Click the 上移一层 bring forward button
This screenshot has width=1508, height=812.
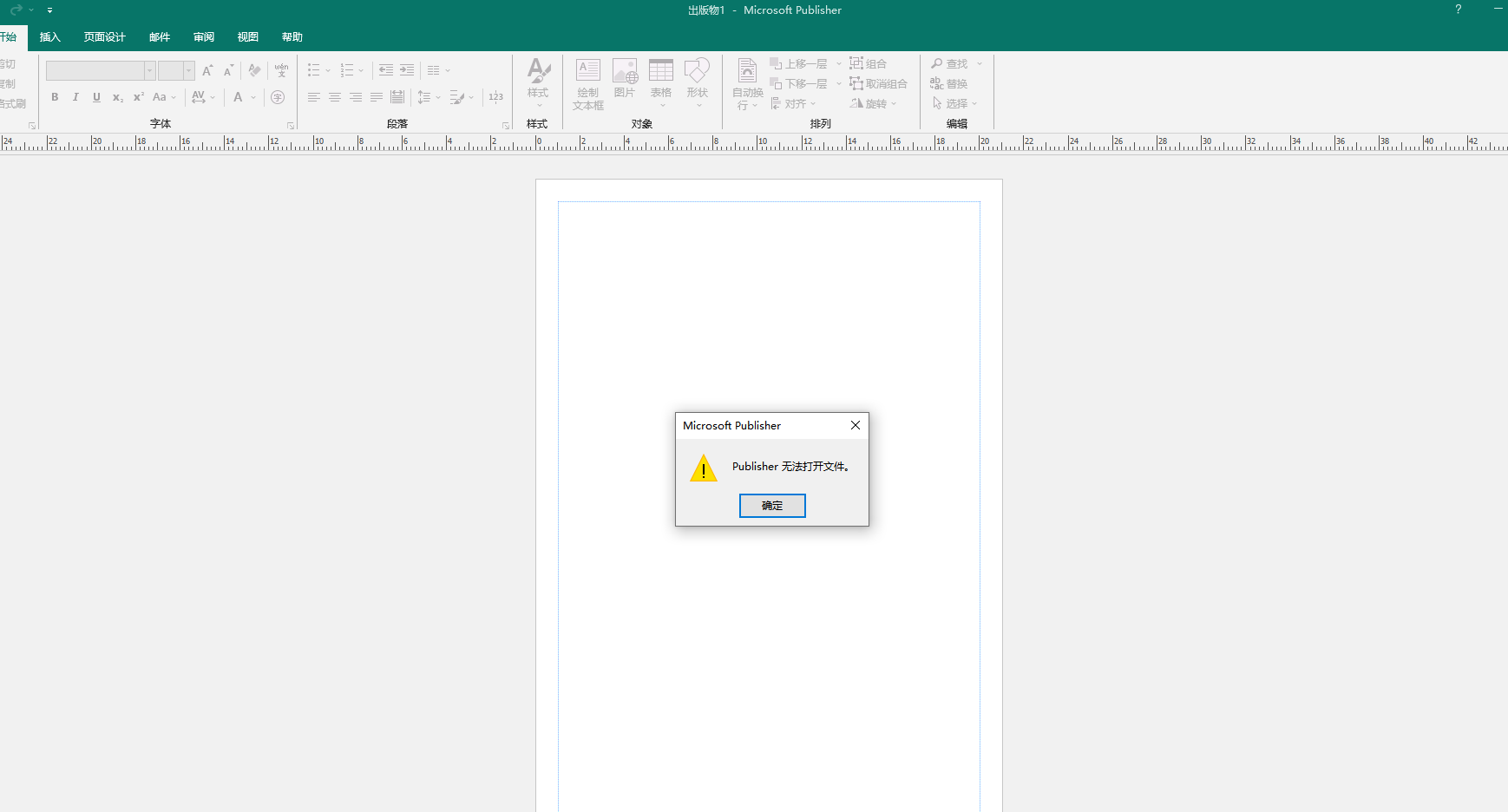(798, 64)
